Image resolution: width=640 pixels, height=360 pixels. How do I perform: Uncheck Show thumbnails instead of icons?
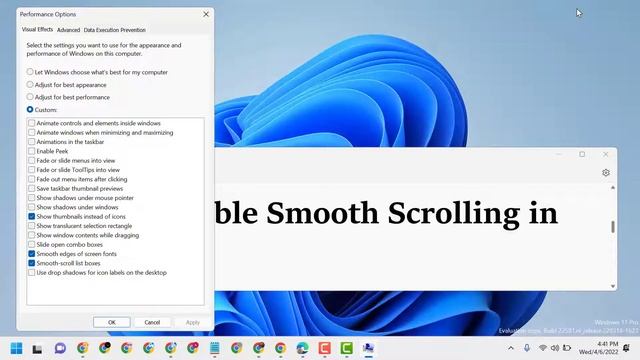(x=31, y=216)
